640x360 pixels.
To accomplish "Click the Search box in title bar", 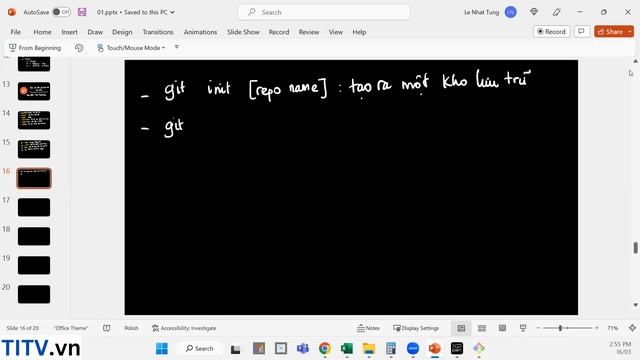I will pos(324,12).
